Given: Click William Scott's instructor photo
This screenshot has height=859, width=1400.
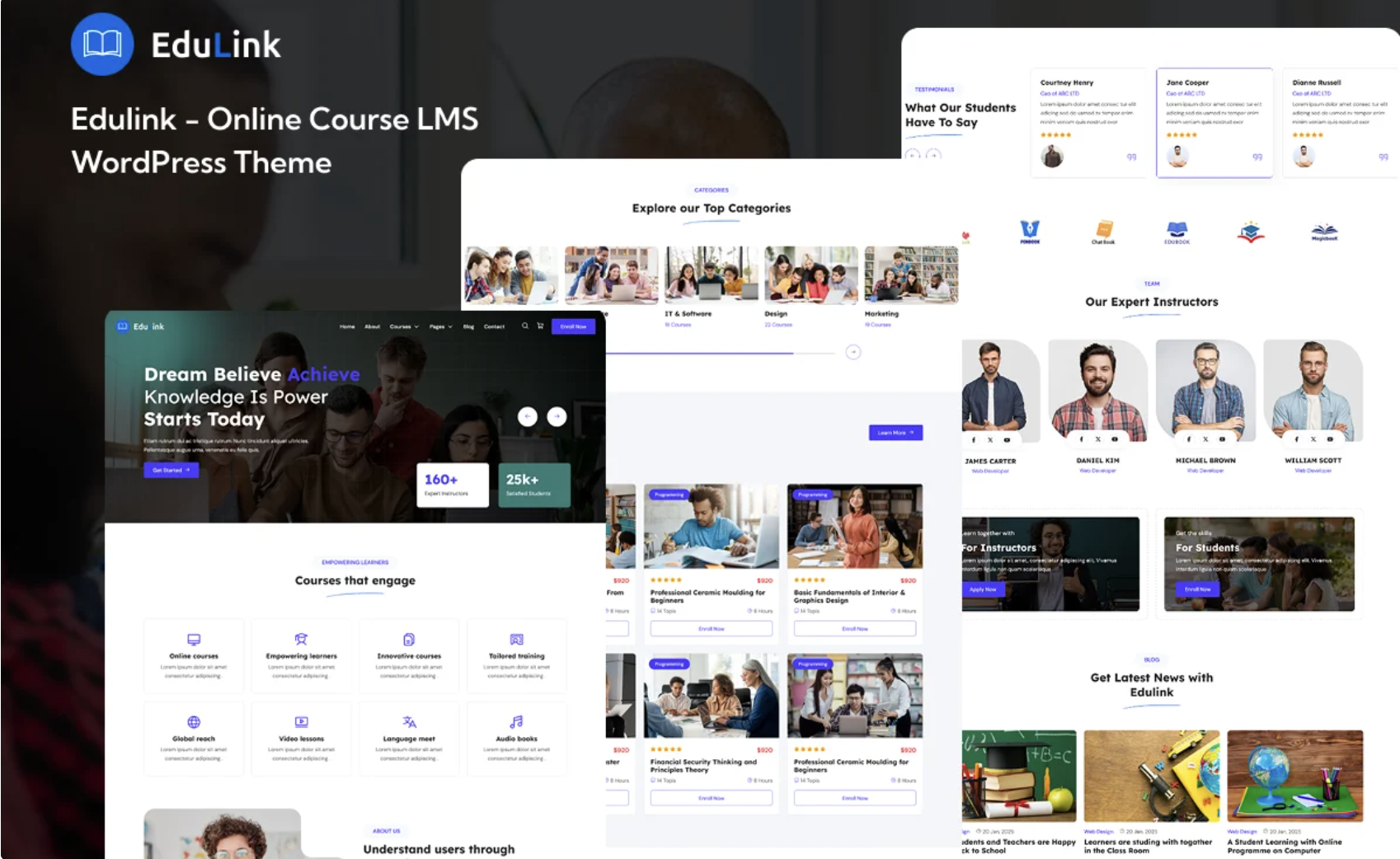Looking at the screenshot, I should pyautogui.click(x=1313, y=392).
